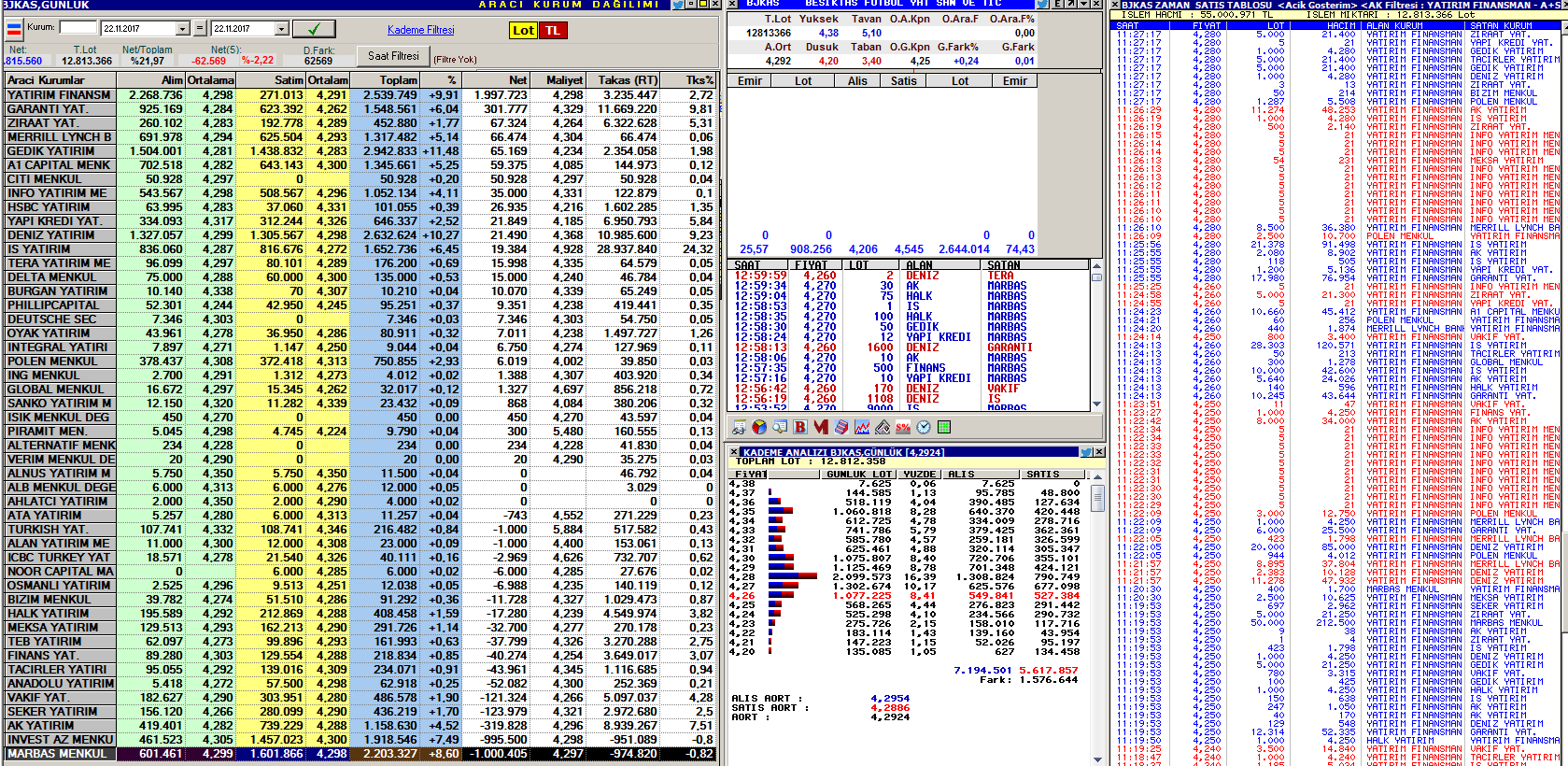Toggle the red TL display mode
Image resolution: width=1568 pixels, height=766 pixels.
(x=553, y=30)
